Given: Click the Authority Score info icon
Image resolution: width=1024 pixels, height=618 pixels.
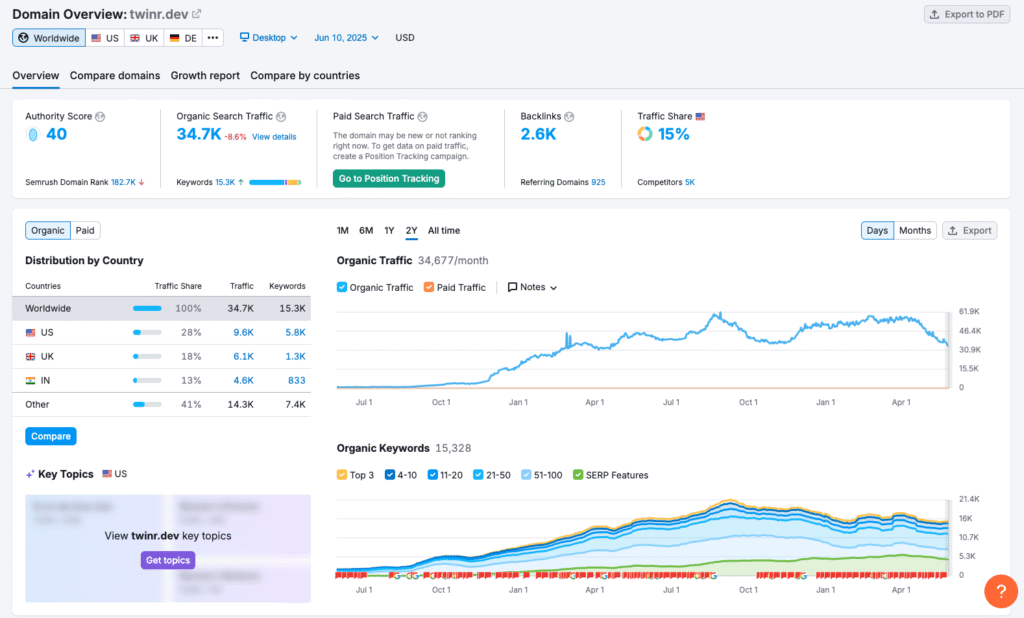Looking at the screenshot, I should [x=100, y=116].
